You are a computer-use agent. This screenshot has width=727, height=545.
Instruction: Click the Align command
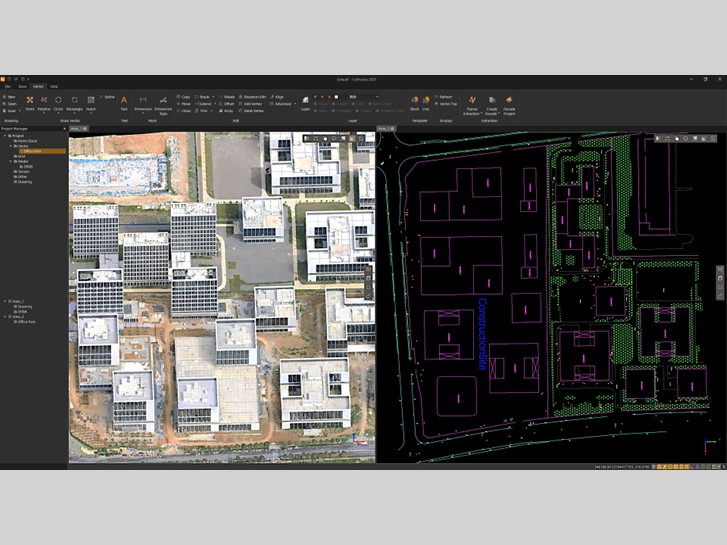coord(277,97)
